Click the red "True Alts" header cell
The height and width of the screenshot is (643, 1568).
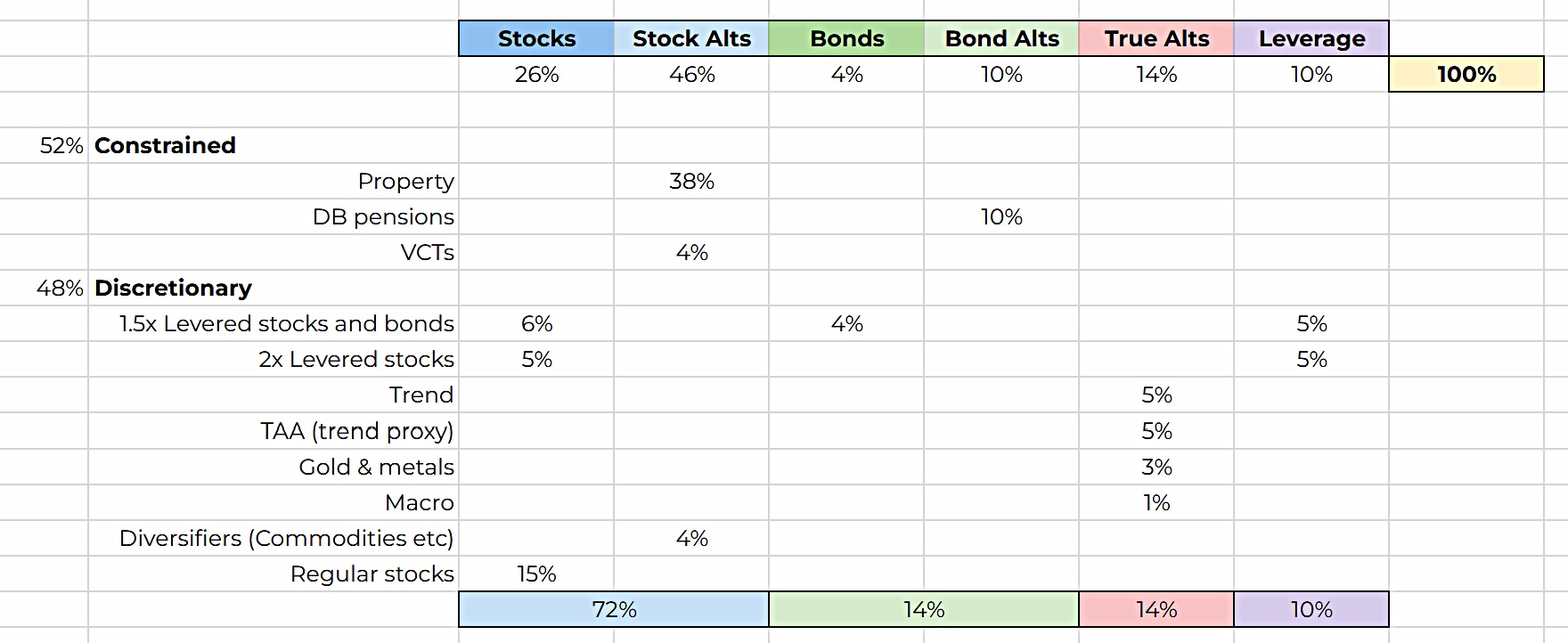(x=1156, y=38)
